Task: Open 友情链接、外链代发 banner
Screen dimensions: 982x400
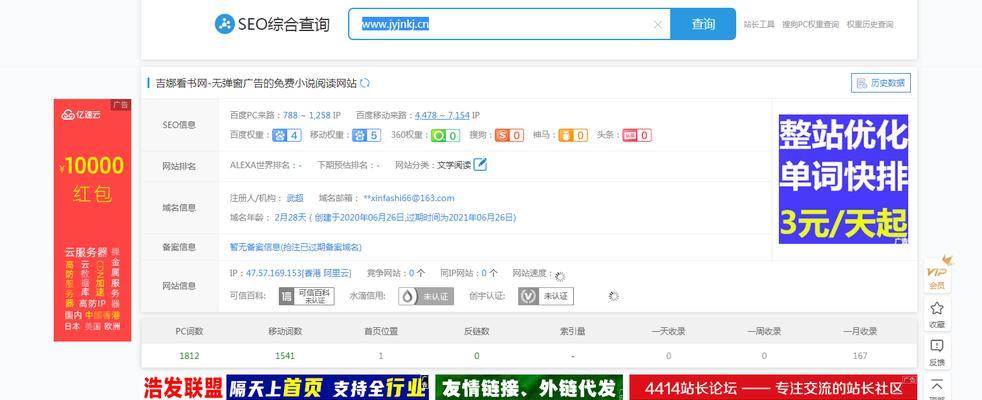Action: tap(529, 387)
